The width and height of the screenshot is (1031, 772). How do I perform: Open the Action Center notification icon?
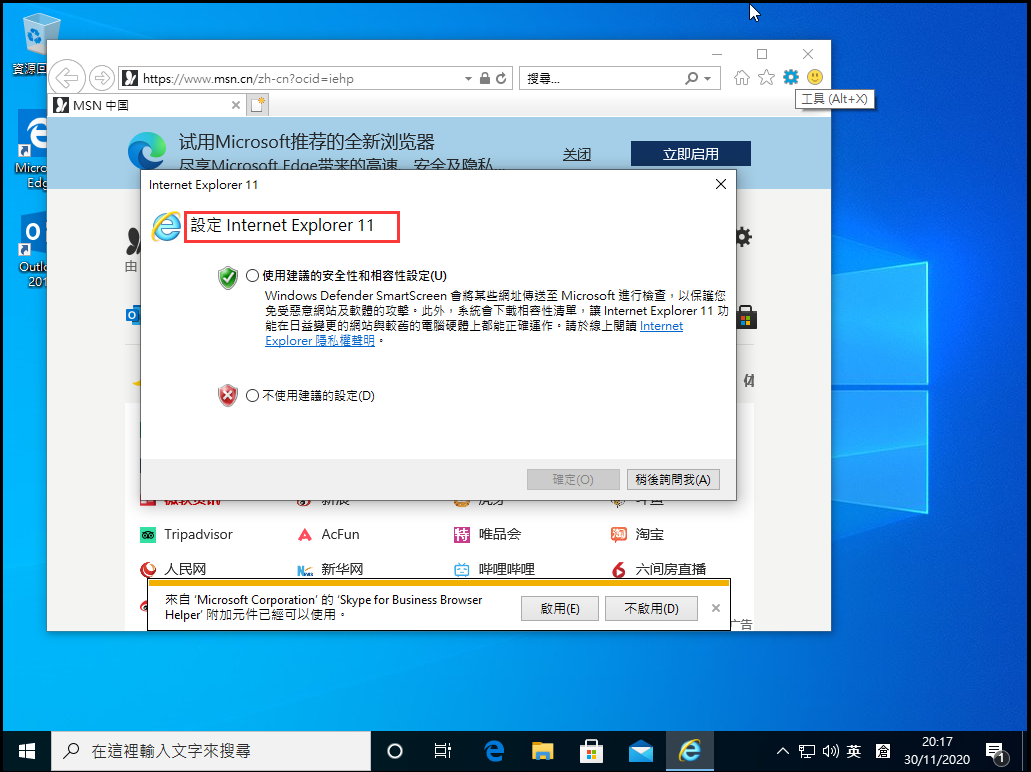click(x=996, y=752)
